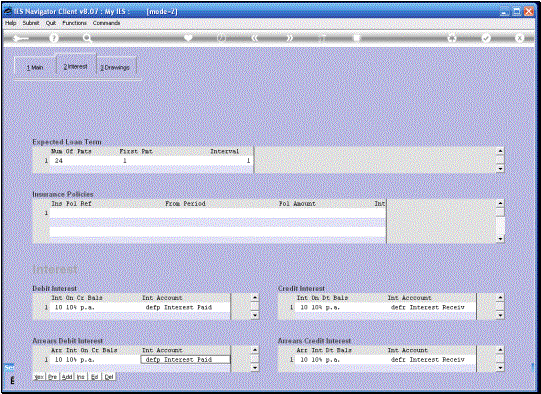Click Credit Interest scroll up arrow
This screenshot has height=394, width=541.
click(500, 297)
